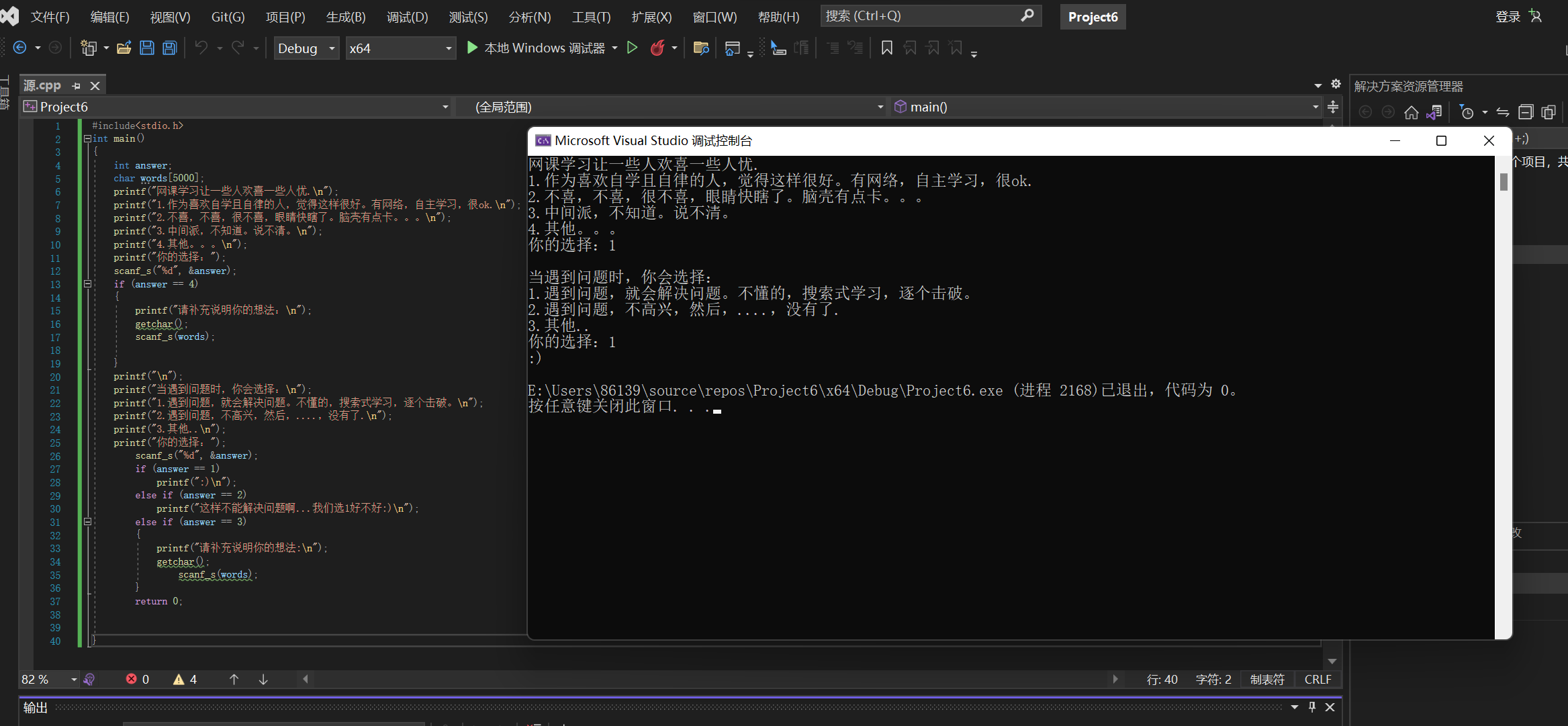1568x726 pixels.
Task: Click the Navigate Backward arrow icon
Action: pos(20,48)
